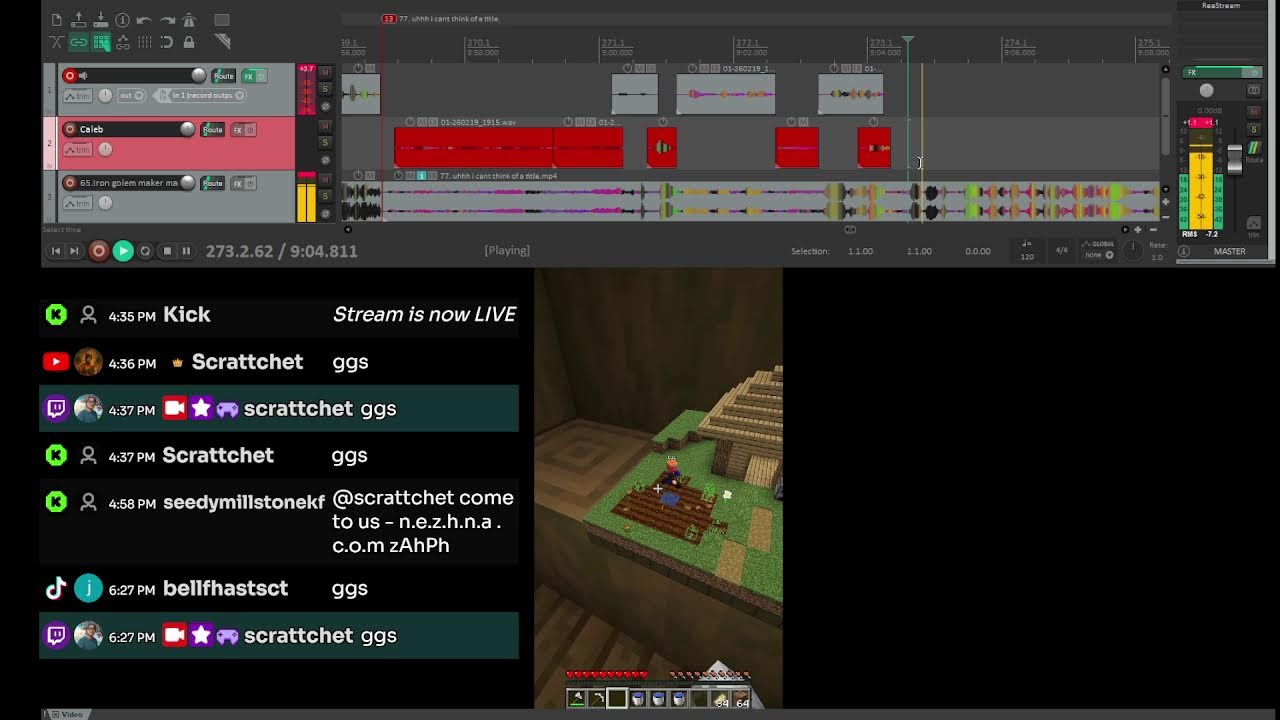Open routing for track 1
Viewport: 1280px width, 720px height.
[223, 76]
